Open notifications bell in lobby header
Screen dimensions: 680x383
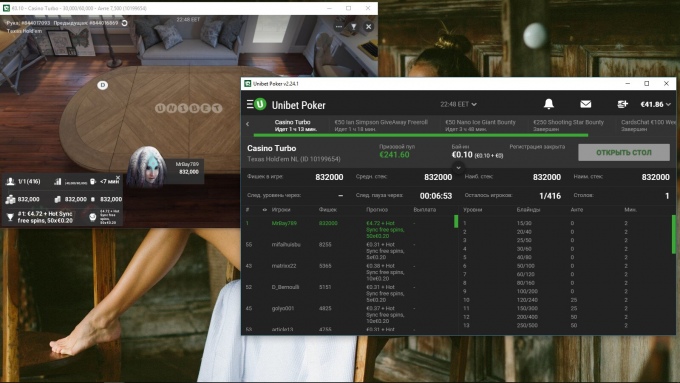click(x=549, y=104)
